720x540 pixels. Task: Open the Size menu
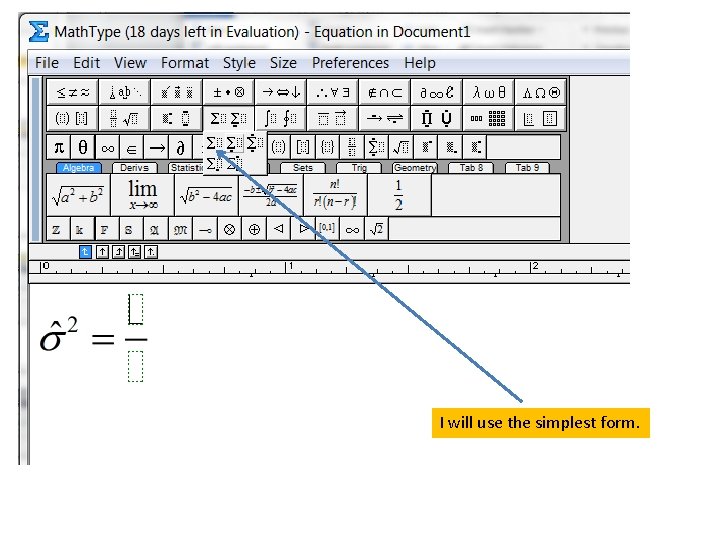coord(283,62)
